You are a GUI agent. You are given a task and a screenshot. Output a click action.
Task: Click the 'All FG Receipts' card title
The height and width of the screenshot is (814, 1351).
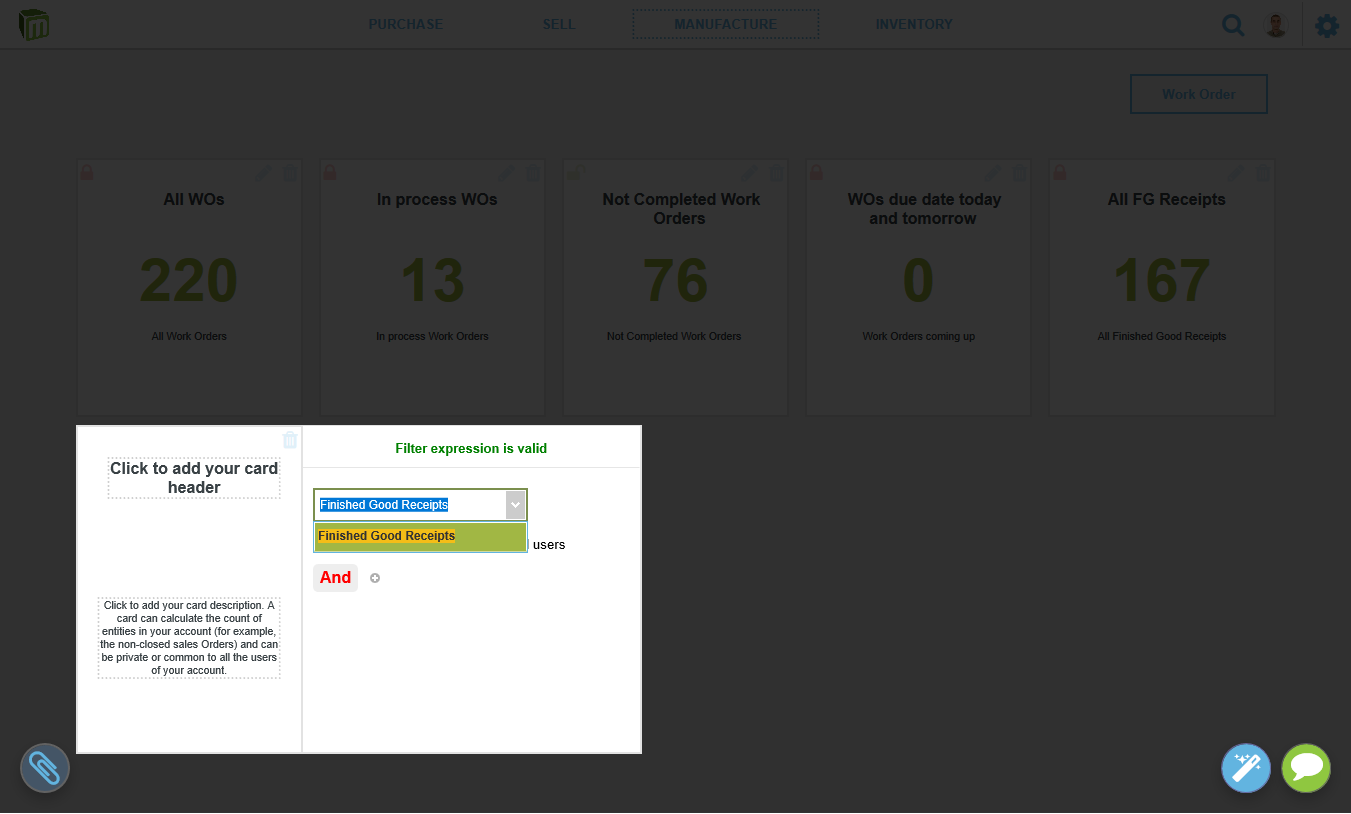point(1166,199)
